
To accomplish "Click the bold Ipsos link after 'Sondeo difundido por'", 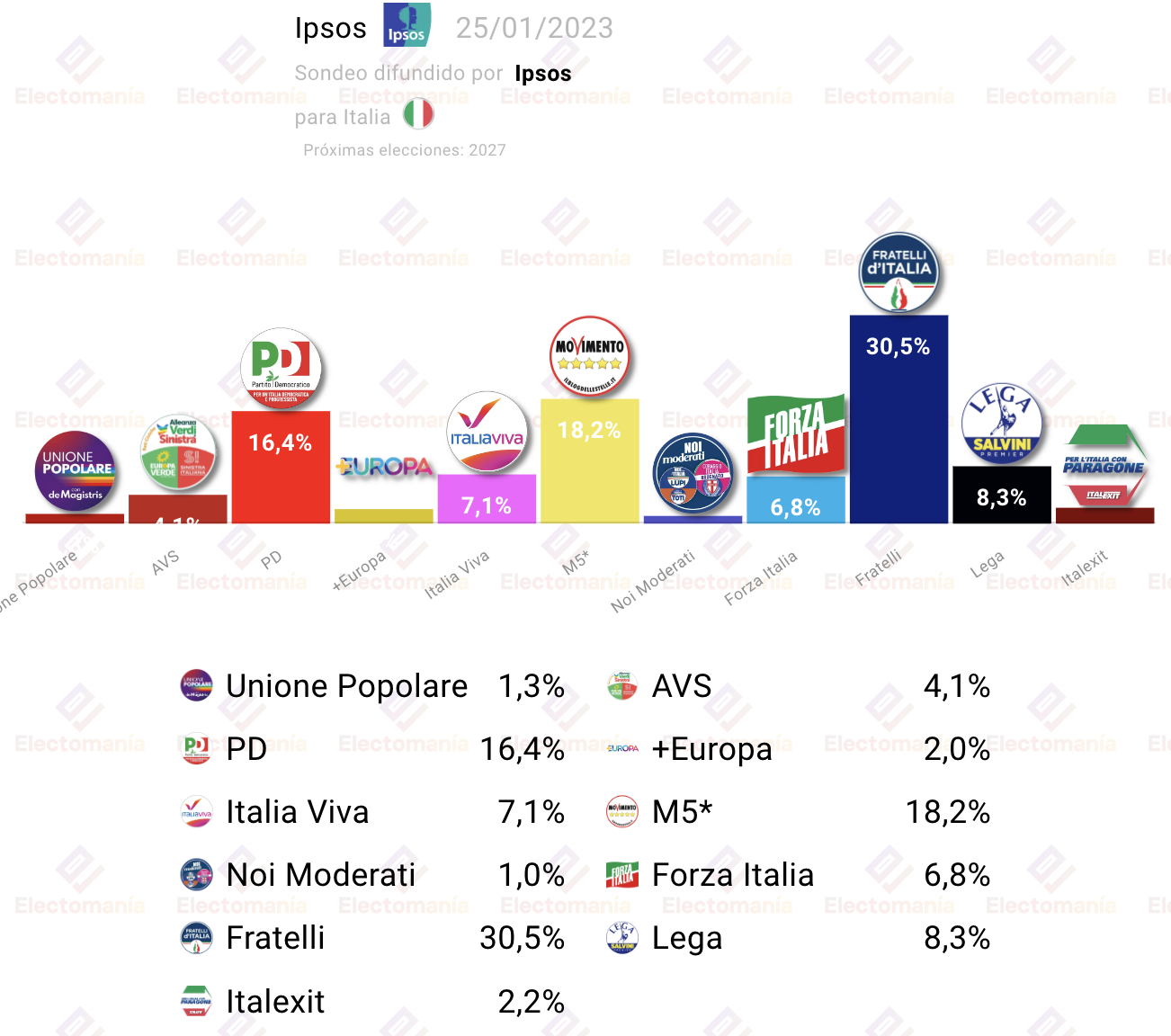I will (543, 74).
